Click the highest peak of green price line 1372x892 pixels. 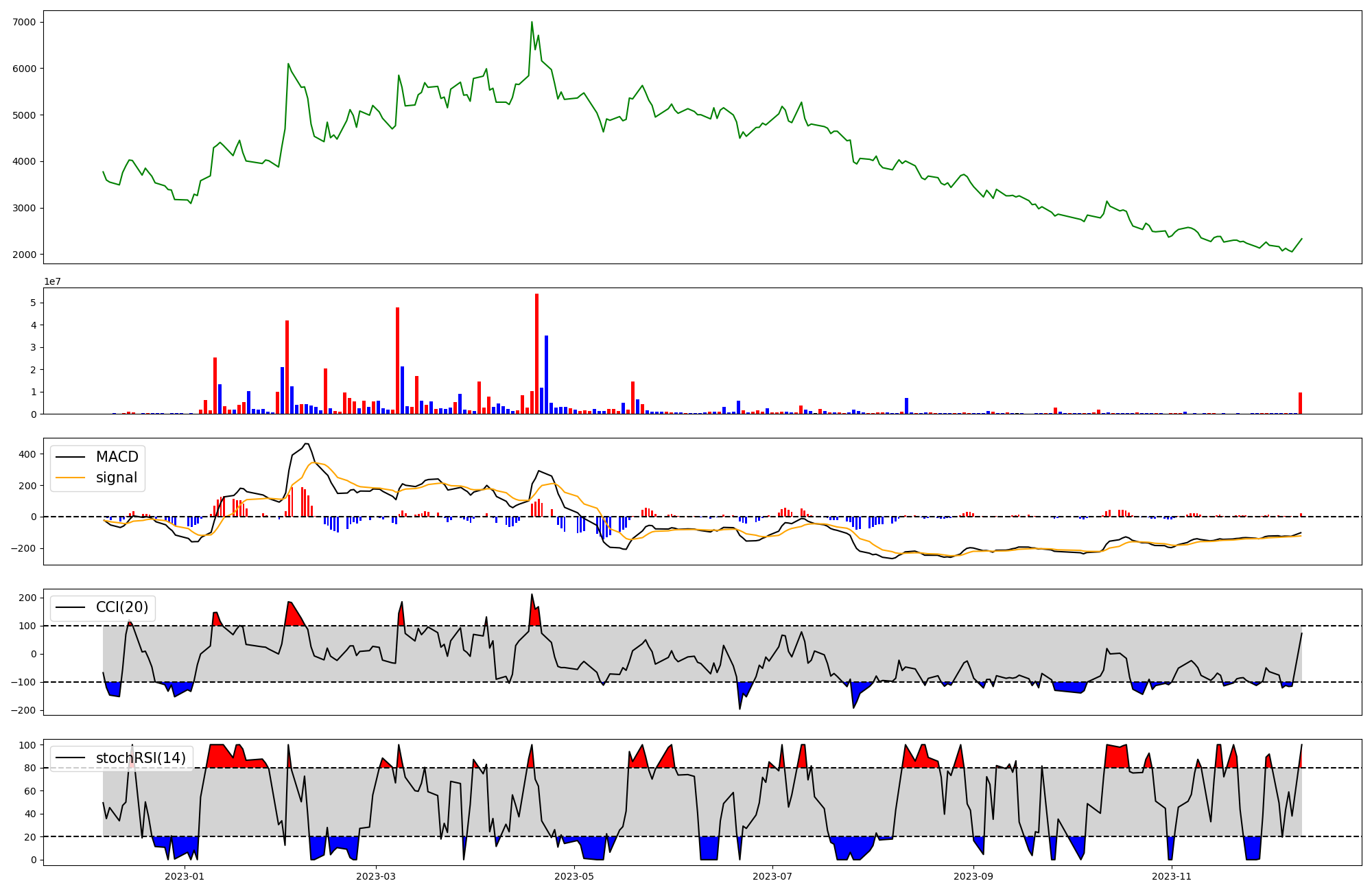532,23
